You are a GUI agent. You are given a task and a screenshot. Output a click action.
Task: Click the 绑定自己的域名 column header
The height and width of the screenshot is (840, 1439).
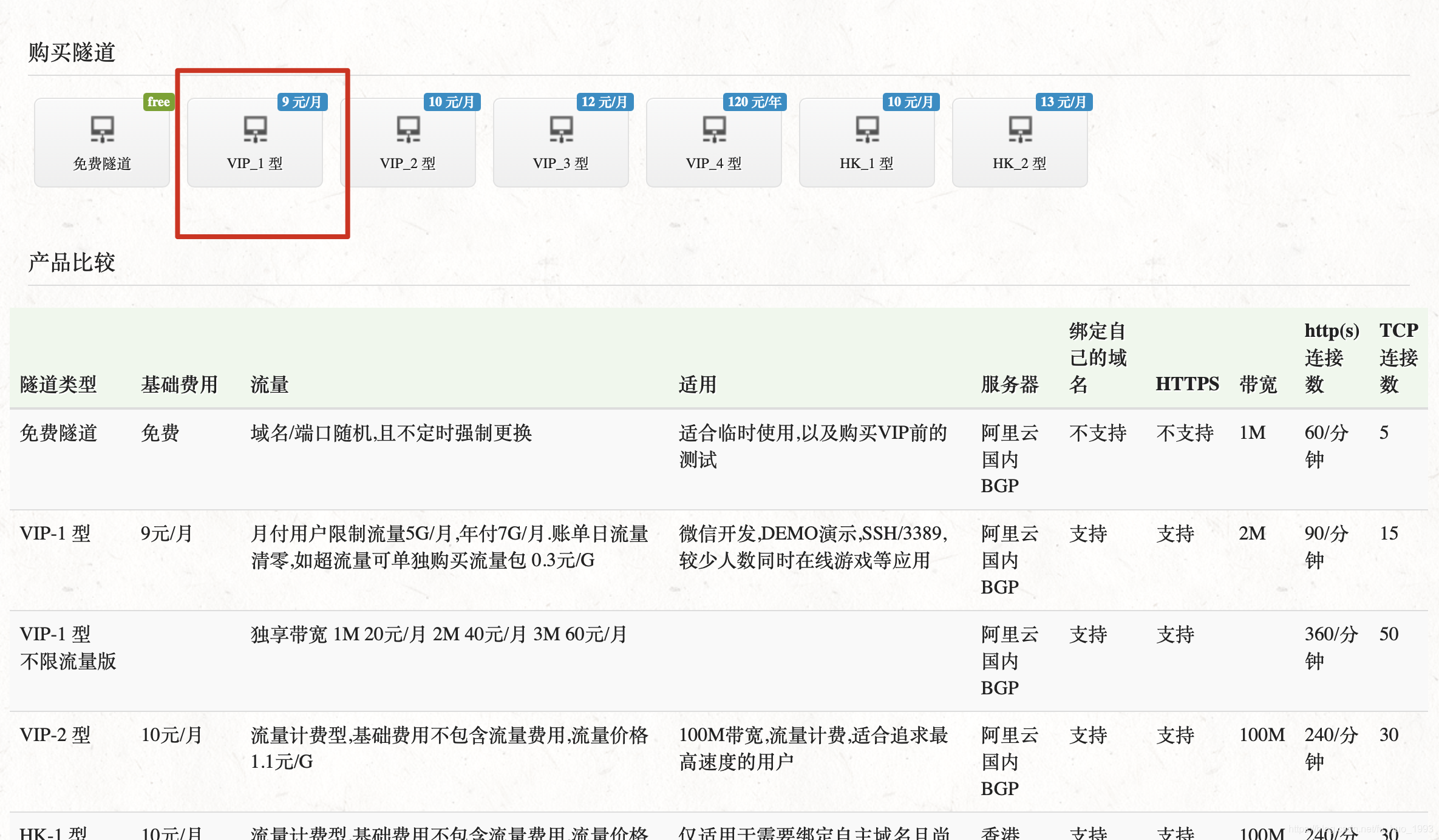click(1098, 357)
